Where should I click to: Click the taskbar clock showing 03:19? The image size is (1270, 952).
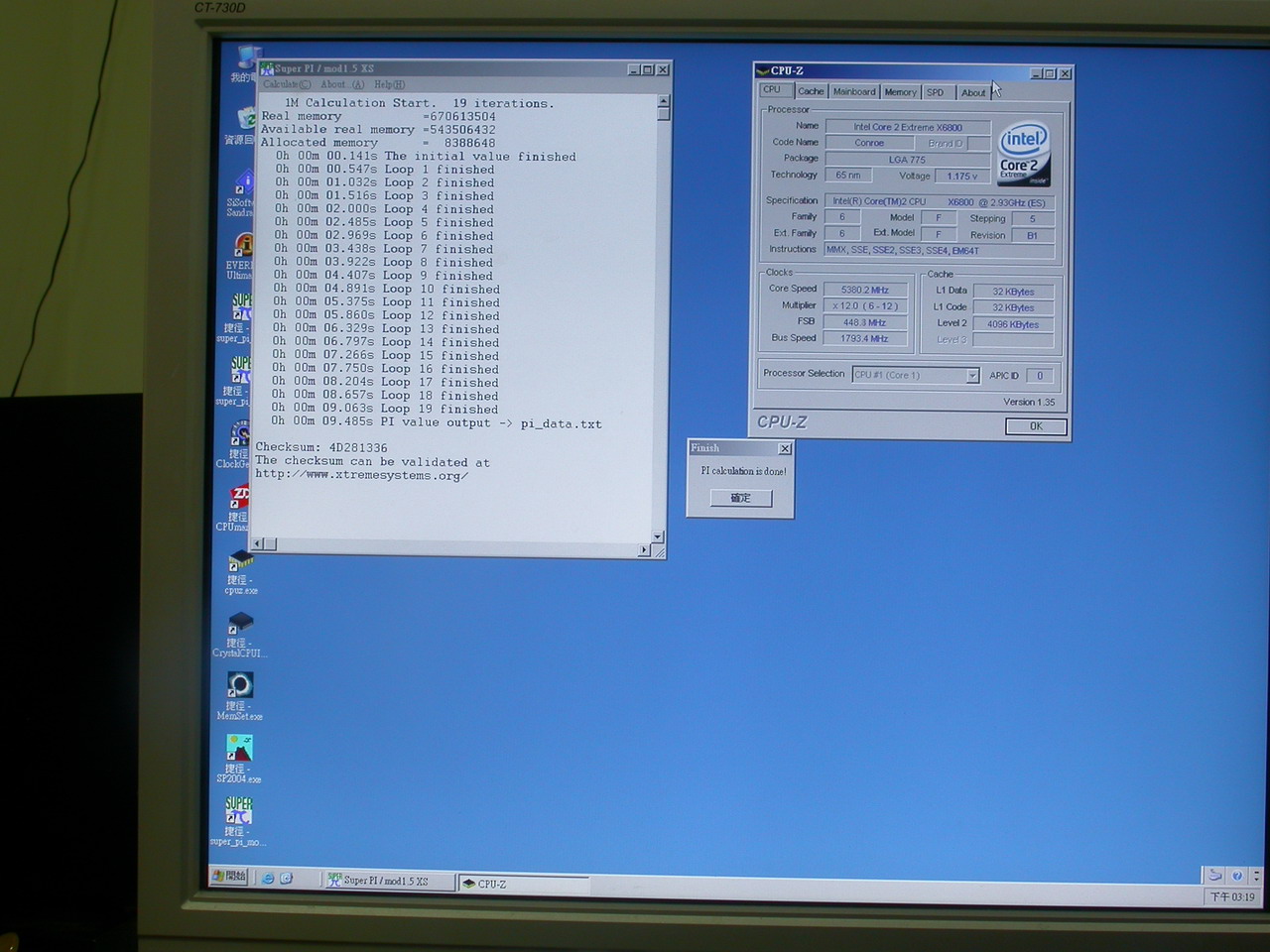click(x=1231, y=896)
